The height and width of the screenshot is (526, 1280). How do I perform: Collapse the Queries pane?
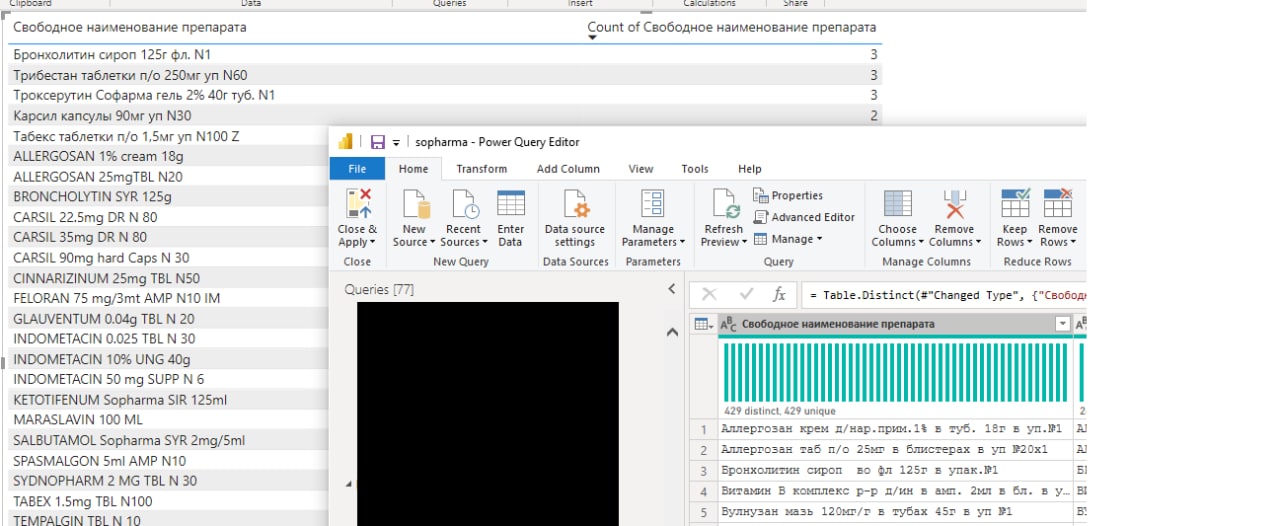(x=672, y=289)
